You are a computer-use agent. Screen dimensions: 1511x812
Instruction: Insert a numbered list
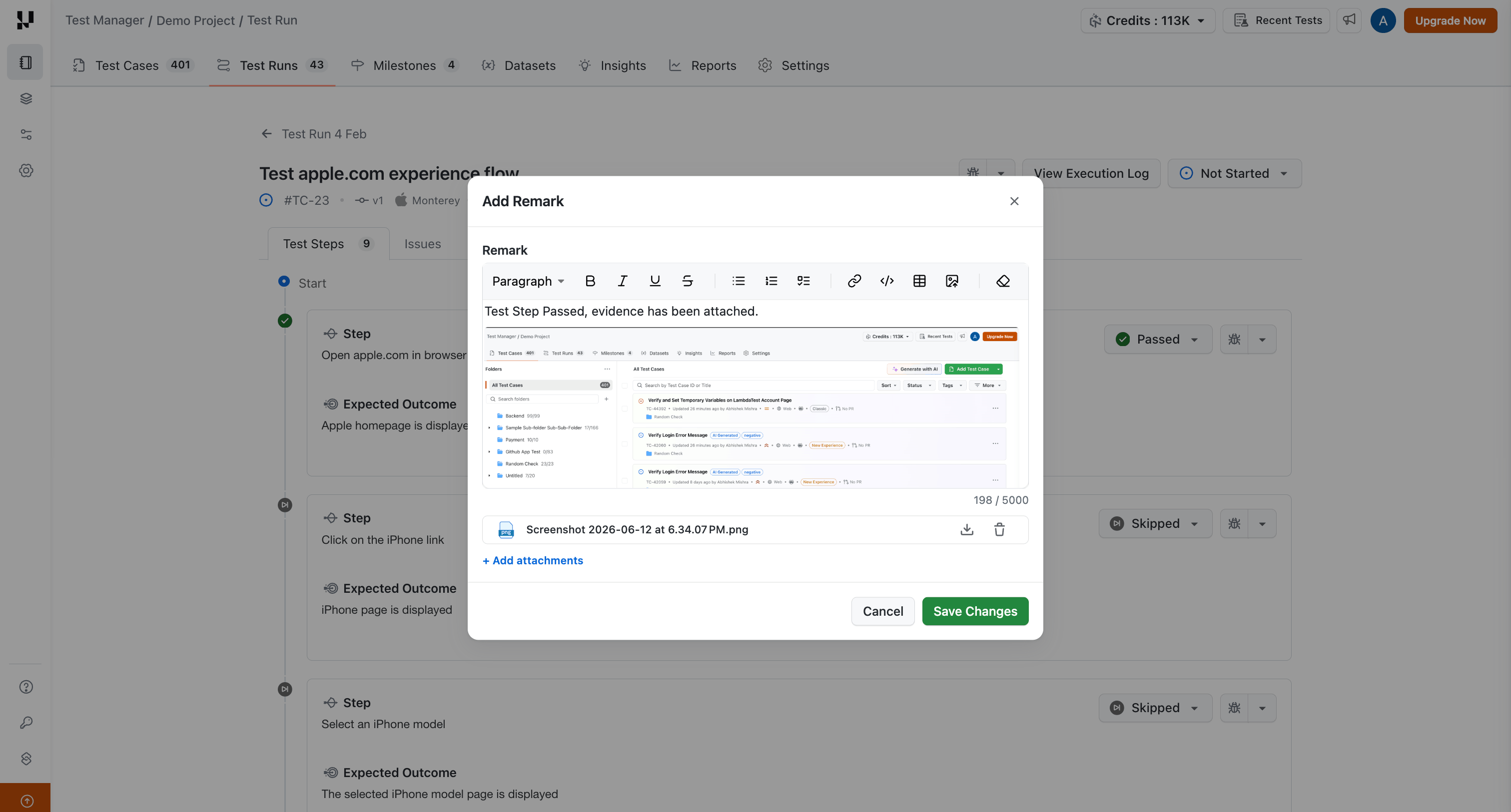(771, 281)
